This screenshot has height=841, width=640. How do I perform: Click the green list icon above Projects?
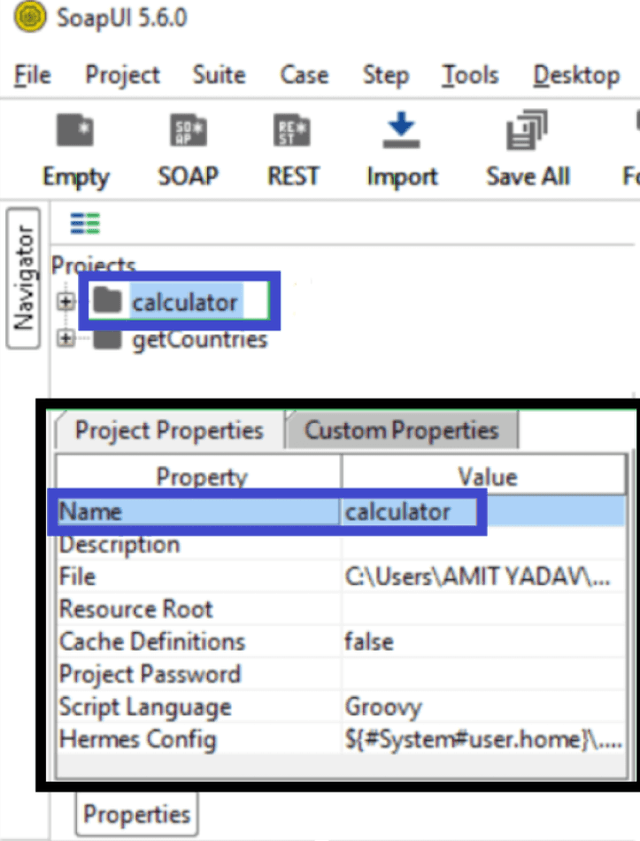click(x=85, y=223)
